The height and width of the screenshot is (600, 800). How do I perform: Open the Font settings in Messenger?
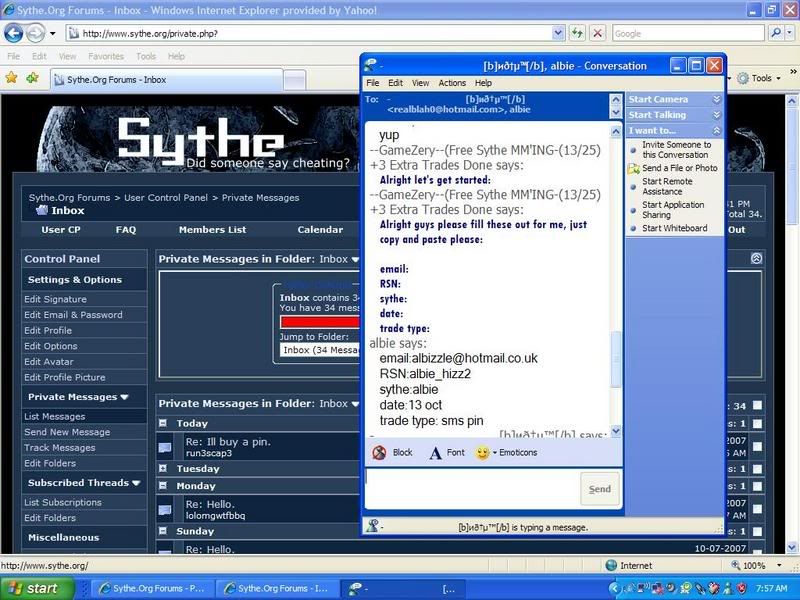click(x=447, y=453)
